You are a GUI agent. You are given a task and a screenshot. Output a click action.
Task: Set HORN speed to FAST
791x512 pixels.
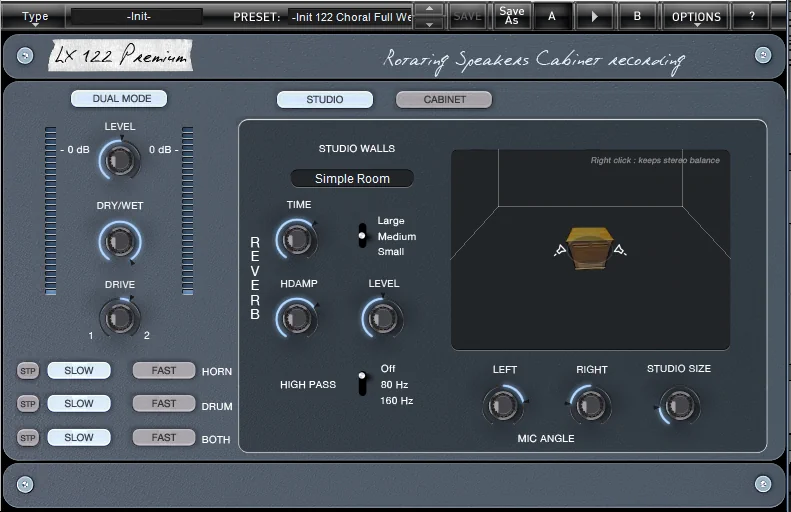164,370
